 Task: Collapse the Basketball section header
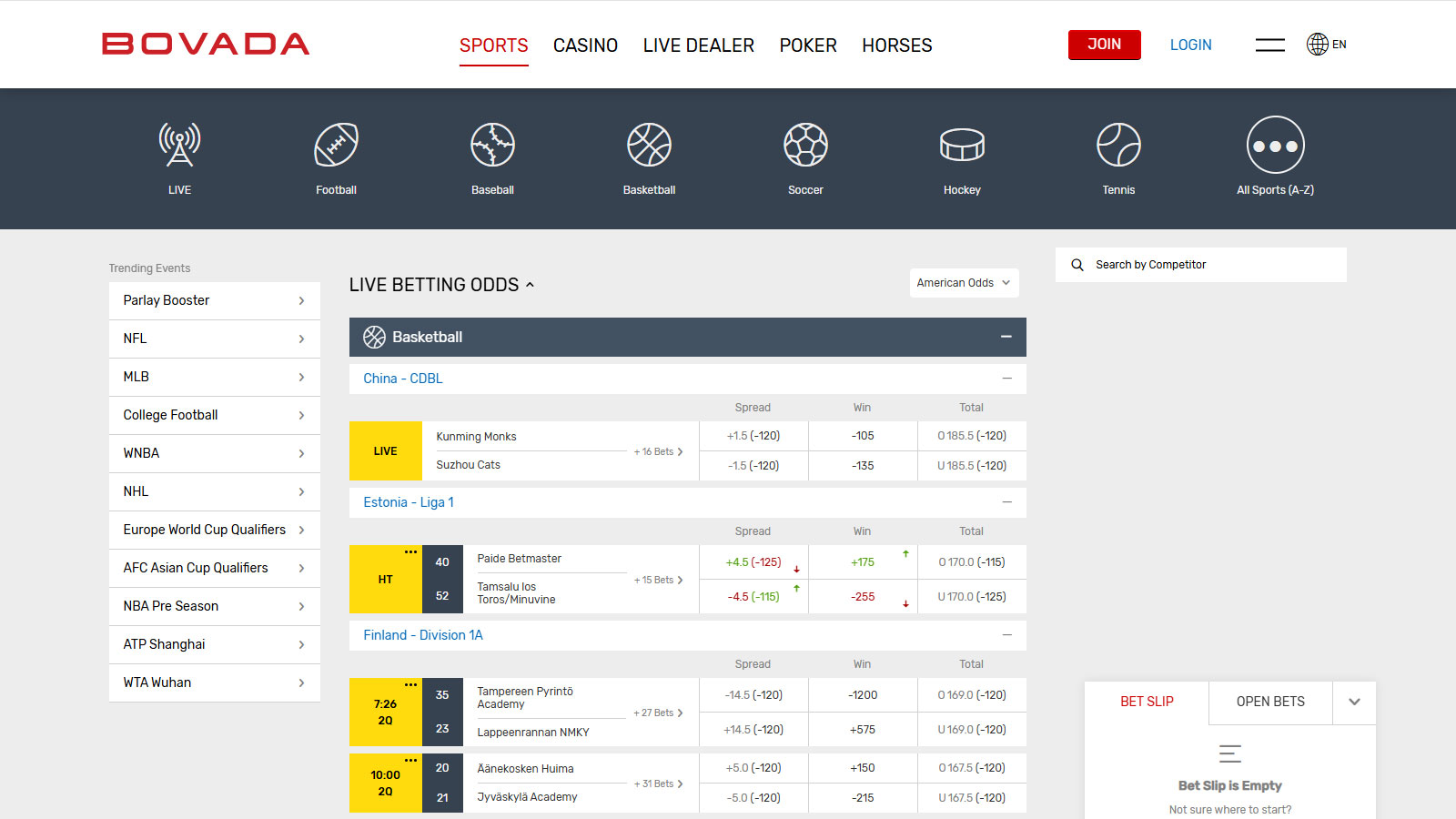[1006, 337]
